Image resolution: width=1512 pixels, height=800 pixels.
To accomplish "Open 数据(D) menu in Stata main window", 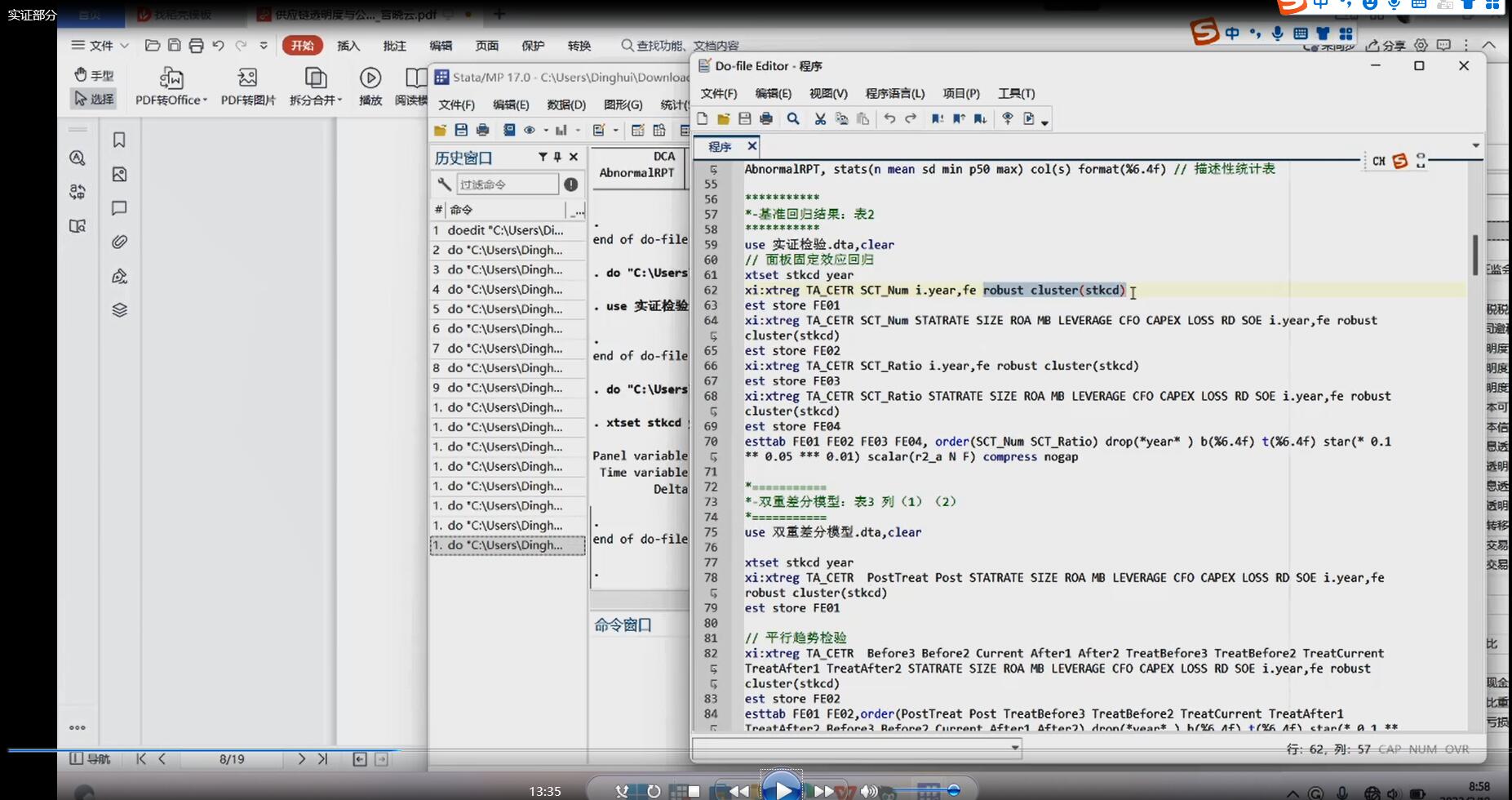I will point(566,104).
